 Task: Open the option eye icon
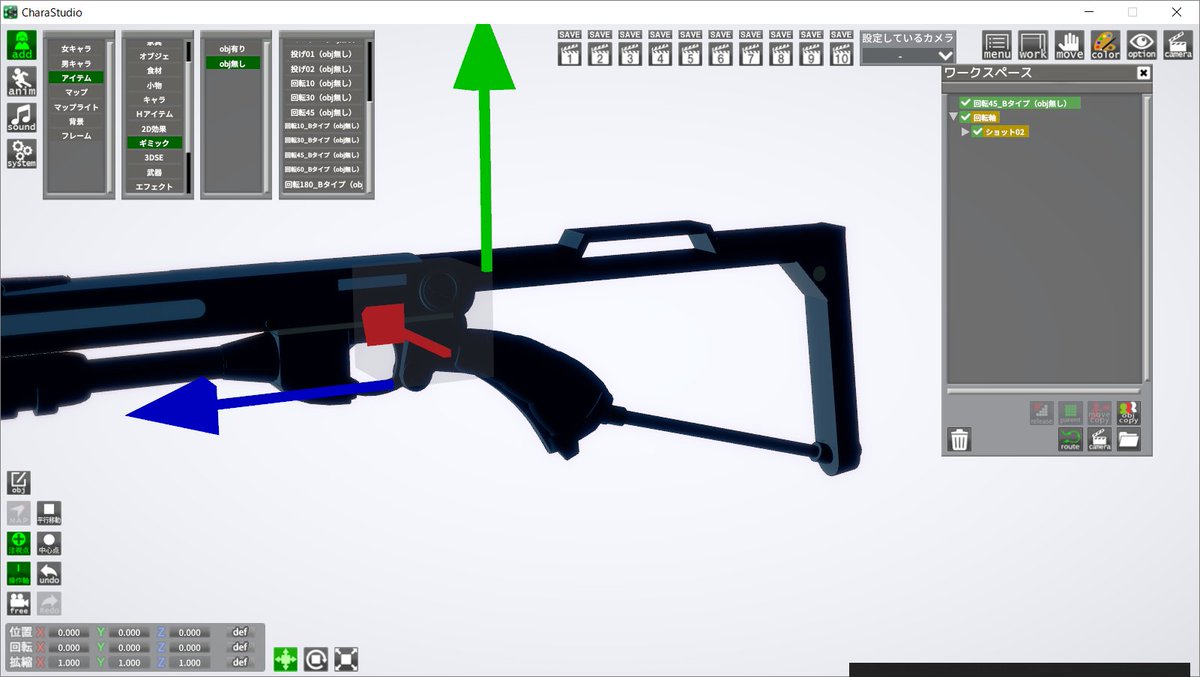click(1141, 46)
